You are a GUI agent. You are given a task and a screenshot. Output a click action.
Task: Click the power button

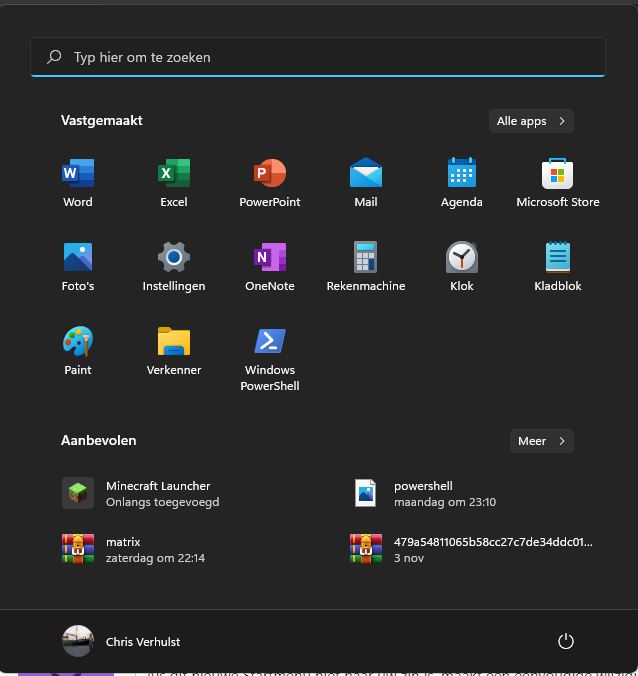coord(565,641)
